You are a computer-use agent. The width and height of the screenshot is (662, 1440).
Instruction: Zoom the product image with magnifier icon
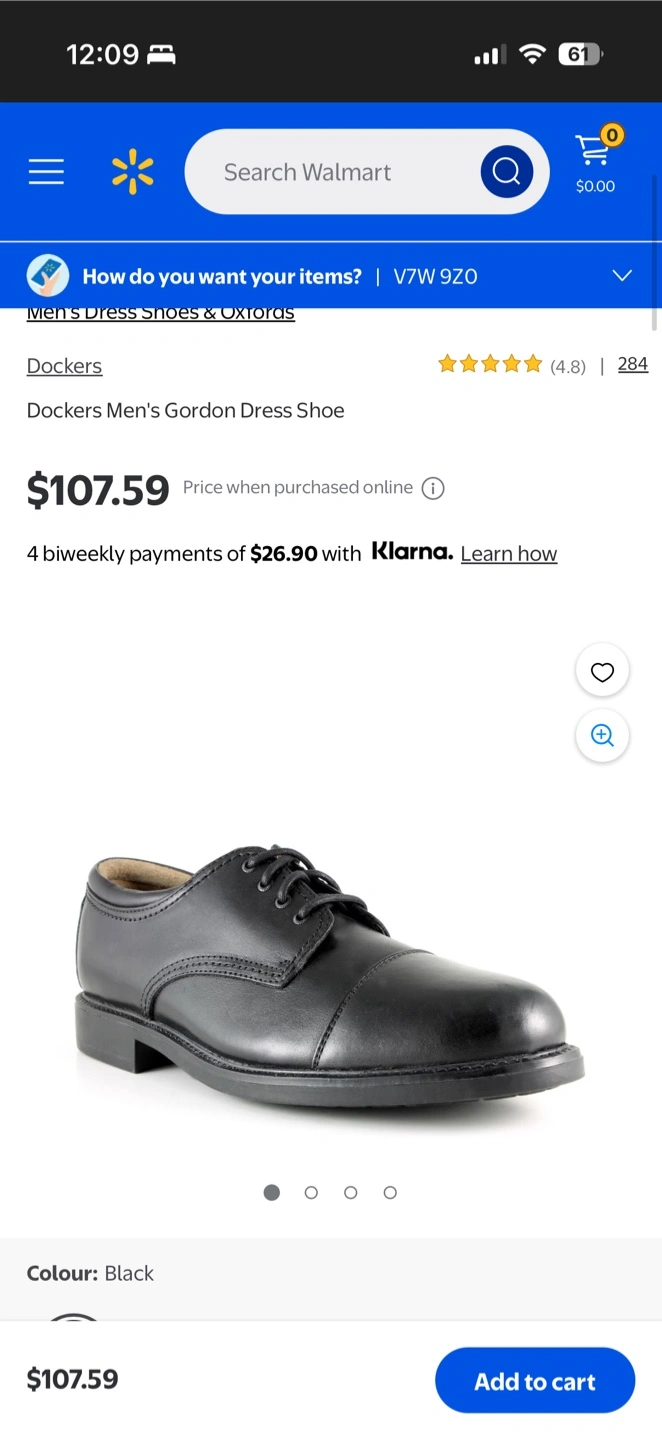point(602,736)
